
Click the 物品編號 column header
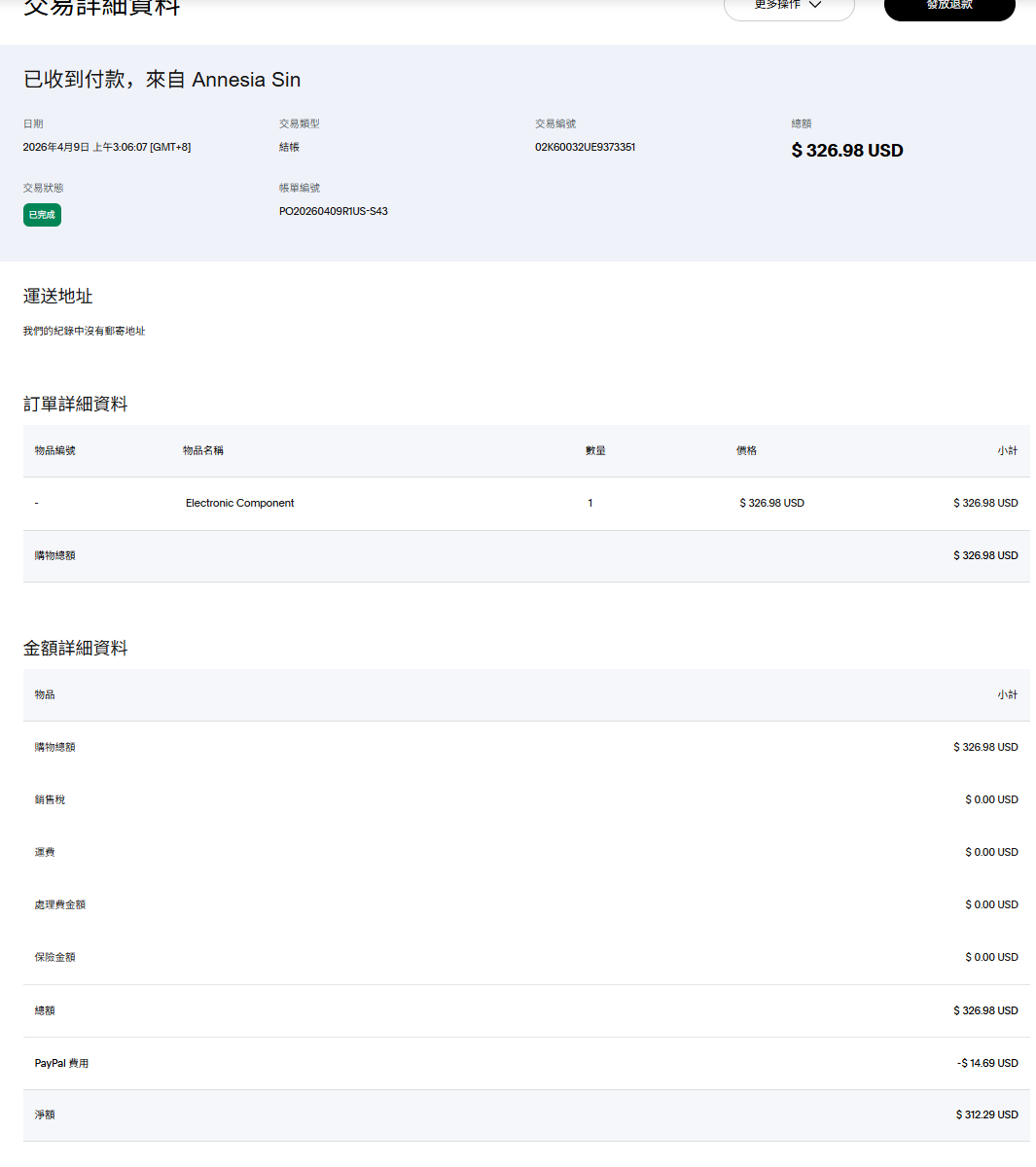pyautogui.click(x=54, y=450)
